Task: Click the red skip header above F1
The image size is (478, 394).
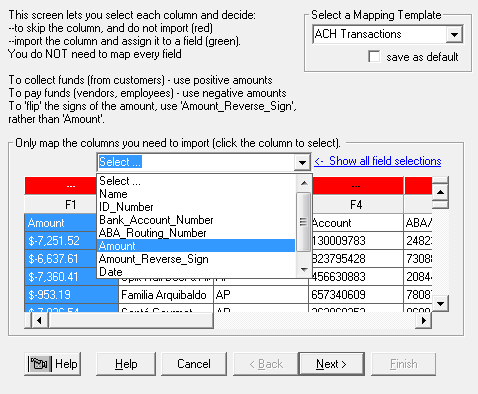Action: click(x=60, y=186)
